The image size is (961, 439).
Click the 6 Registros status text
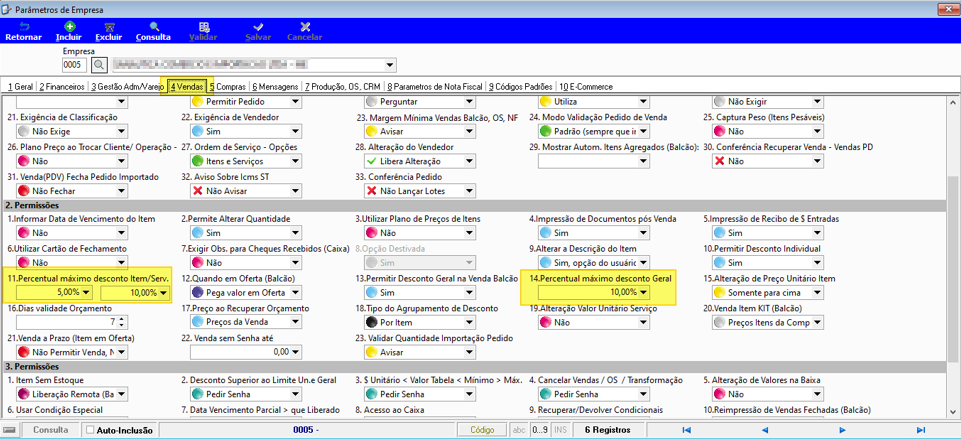(x=607, y=430)
